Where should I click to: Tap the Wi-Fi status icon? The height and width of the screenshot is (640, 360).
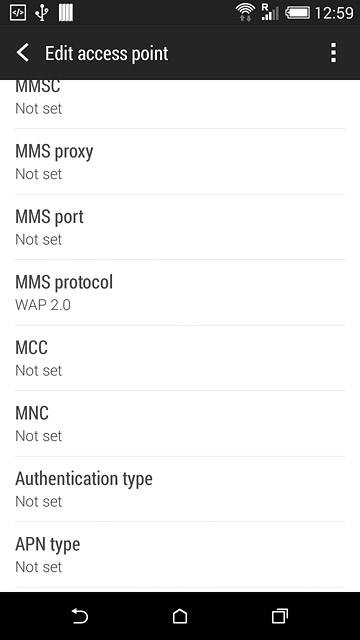click(x=245, y=13)
